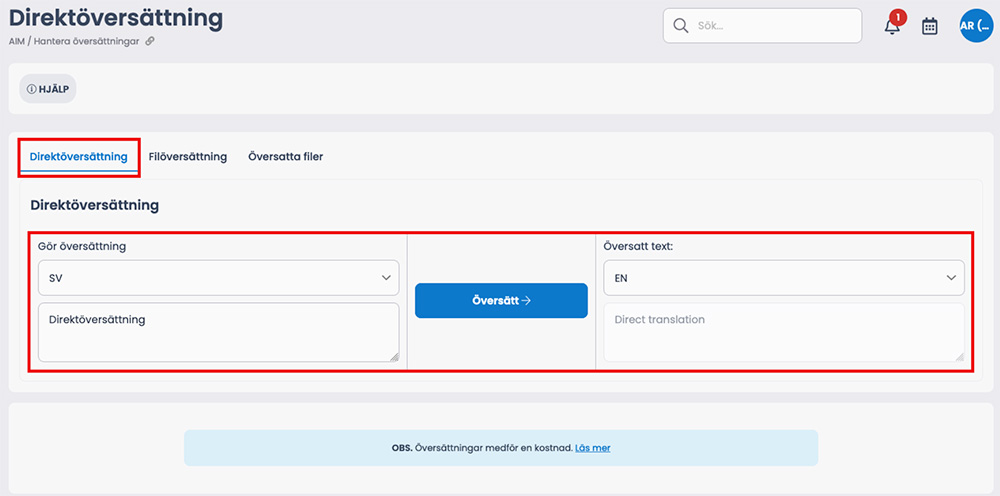Image resolution: width=1000 pixels, height=496 pixels.
Task: Switch to the Filöversättning tab
Action: point(188,156)
